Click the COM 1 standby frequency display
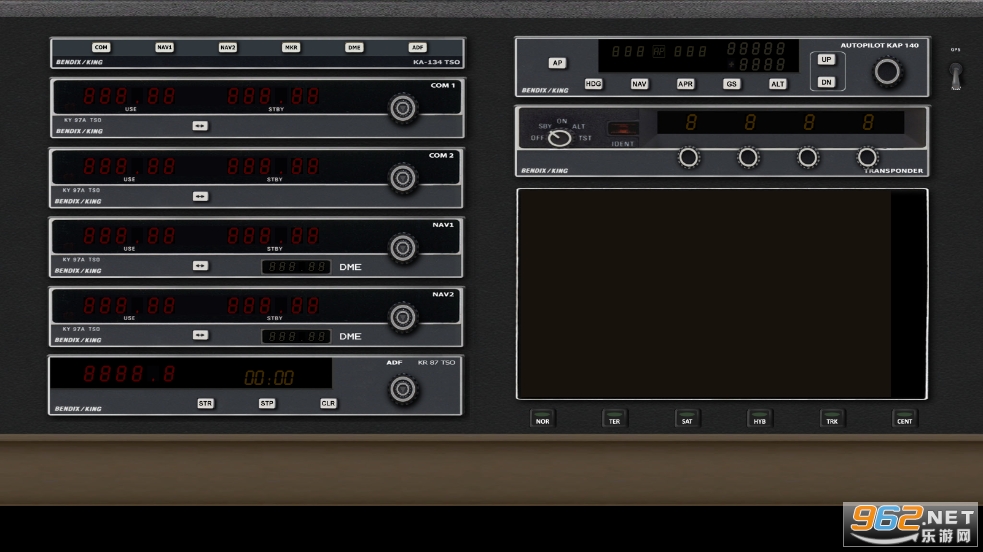The width and height of the screenshot is (983, 552). click(273, 96)
